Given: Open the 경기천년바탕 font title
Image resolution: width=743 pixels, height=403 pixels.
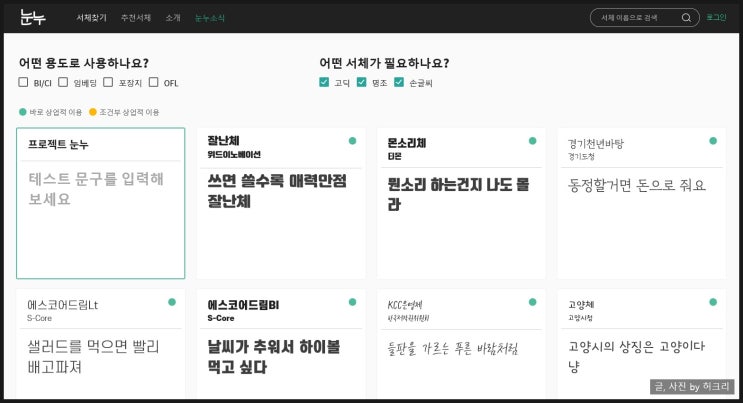Looking at the screenshot, I should pyautogui.click(x=596, y=144).
